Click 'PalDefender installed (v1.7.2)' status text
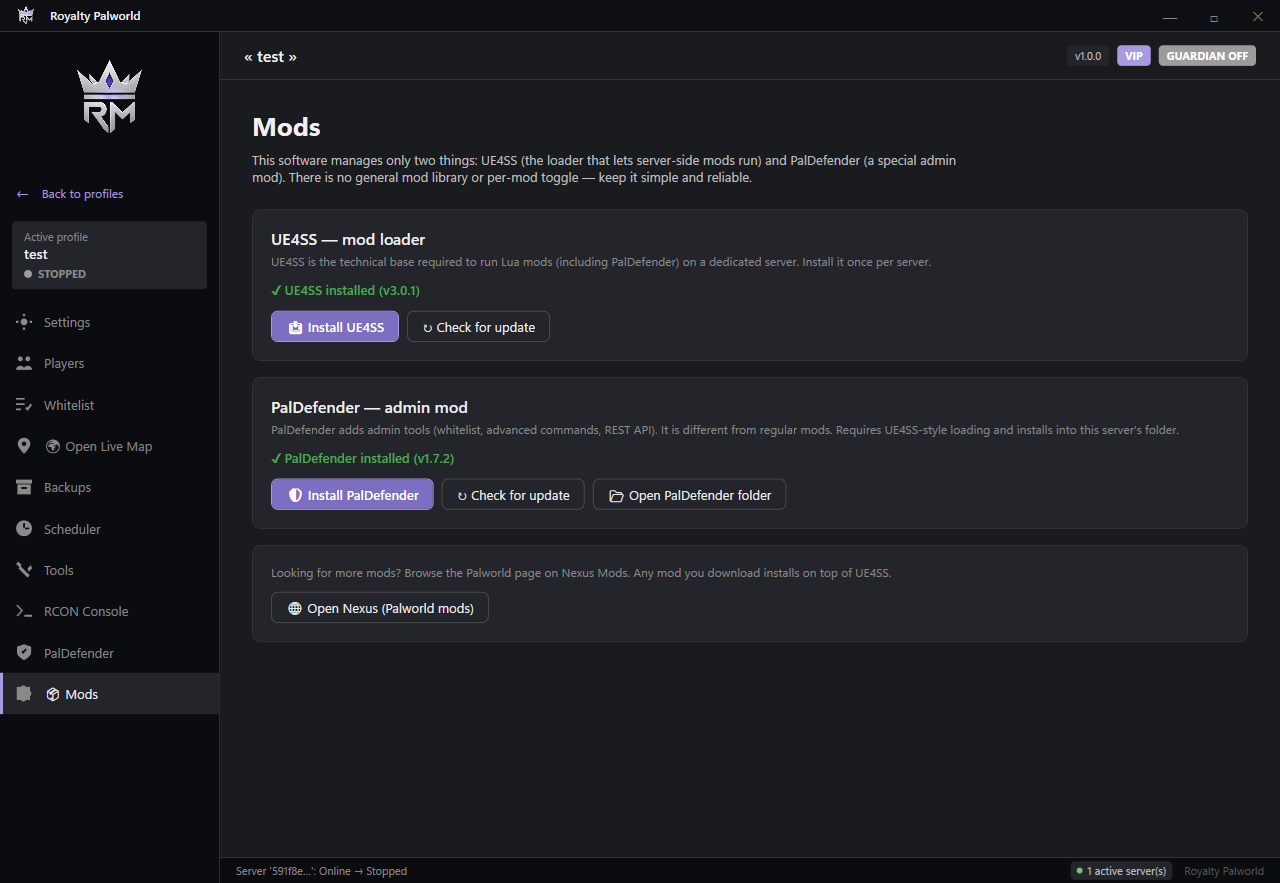The image size is (1280, 883). click(x=363, y=459)
